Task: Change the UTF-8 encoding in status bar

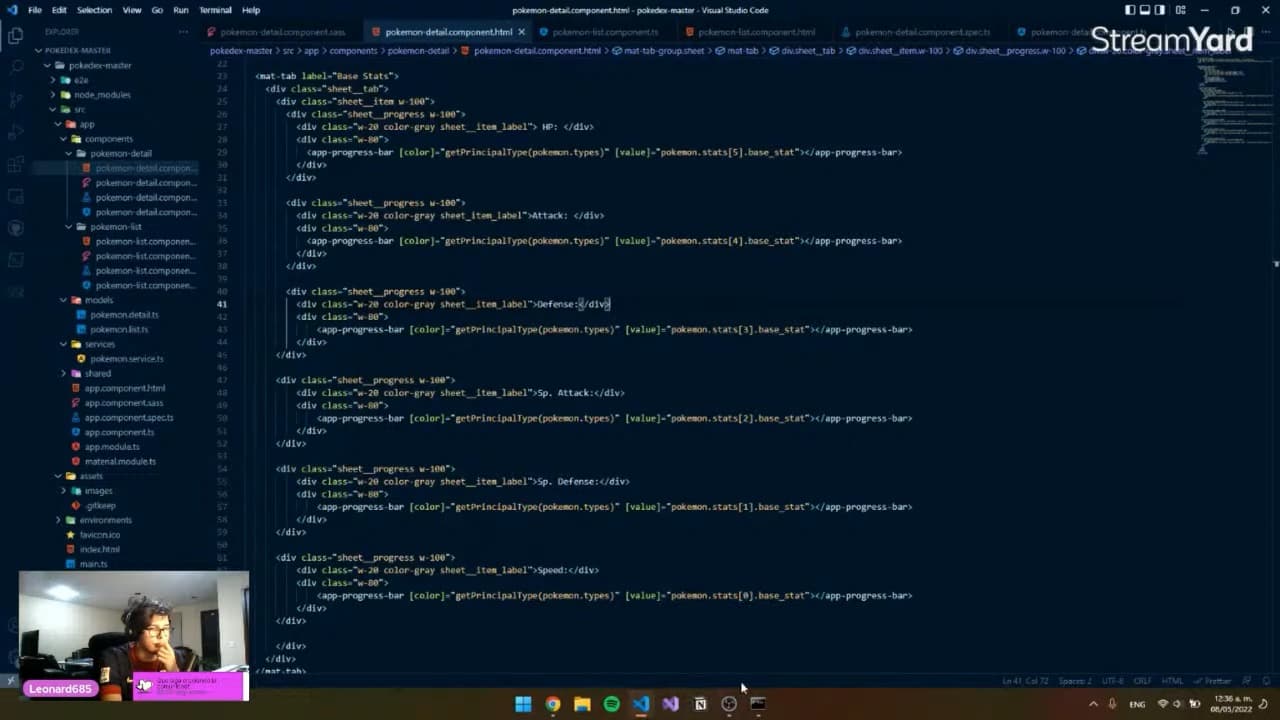Action: click(1113, 681)
